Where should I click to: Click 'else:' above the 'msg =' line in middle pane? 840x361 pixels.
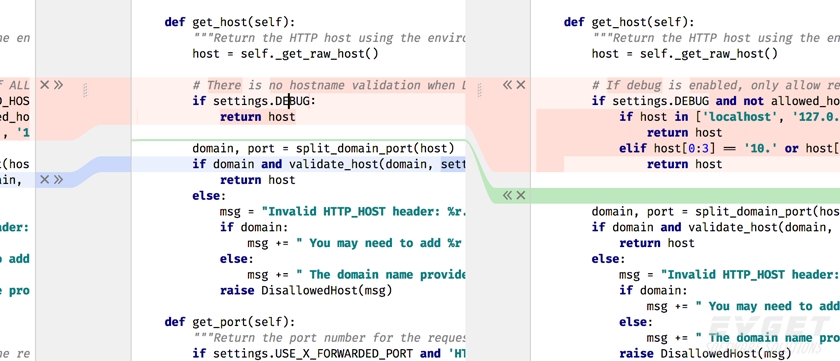[x=209, y=195]
